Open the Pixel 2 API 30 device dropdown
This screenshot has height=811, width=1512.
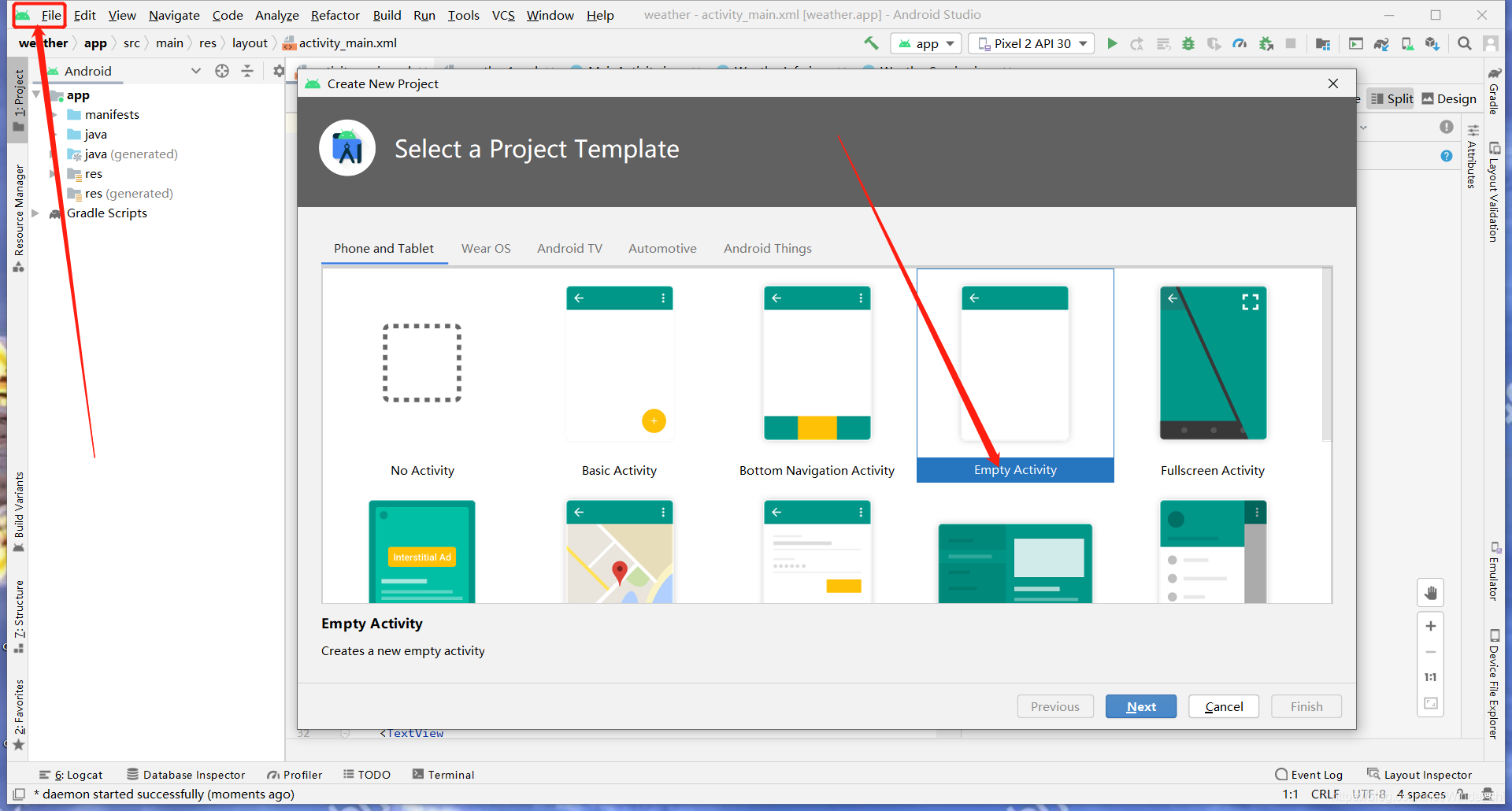click(1032, 43)
